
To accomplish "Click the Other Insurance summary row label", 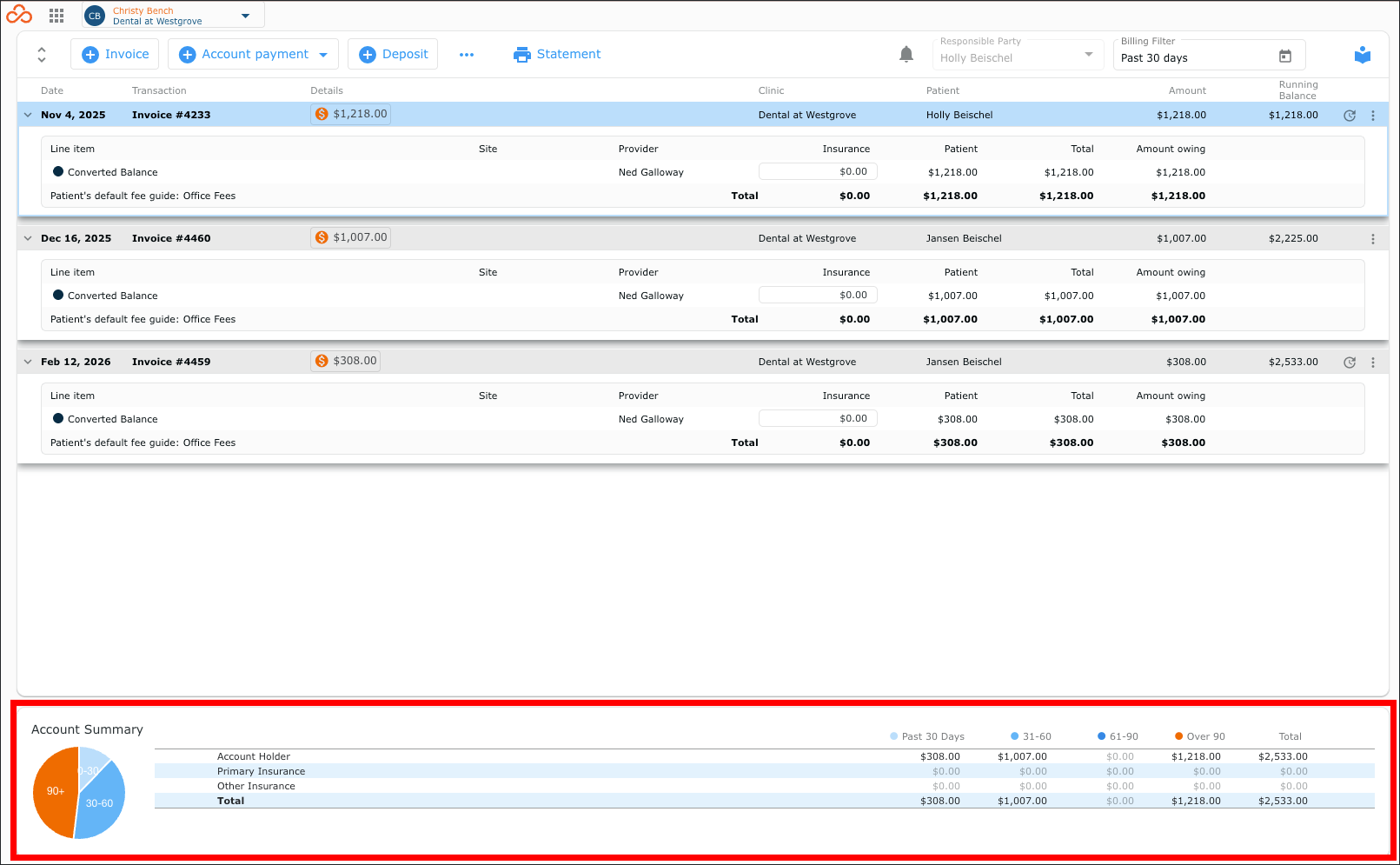I will pos(256,786).
